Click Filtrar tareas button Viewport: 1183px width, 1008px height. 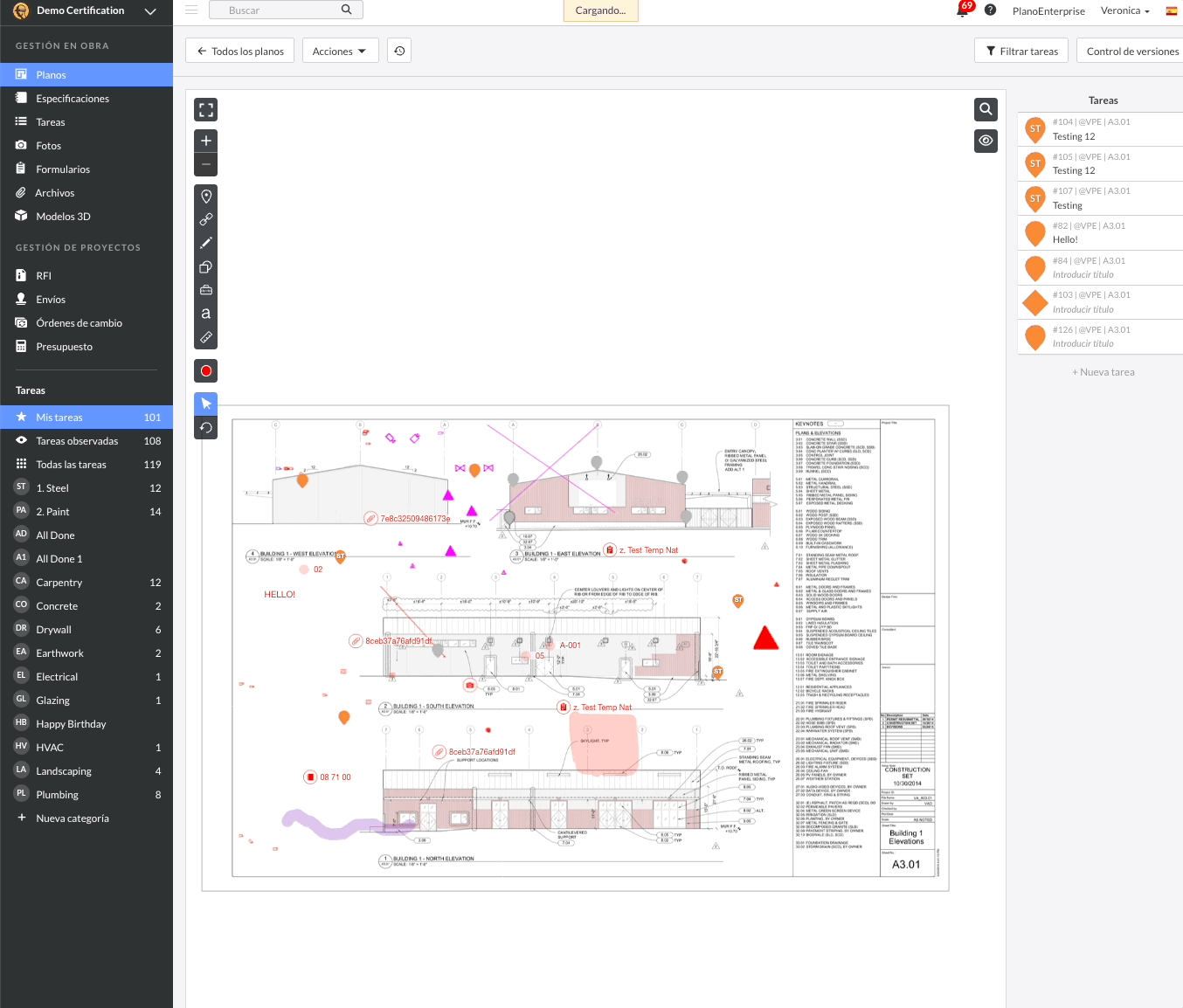[1022, 51]
